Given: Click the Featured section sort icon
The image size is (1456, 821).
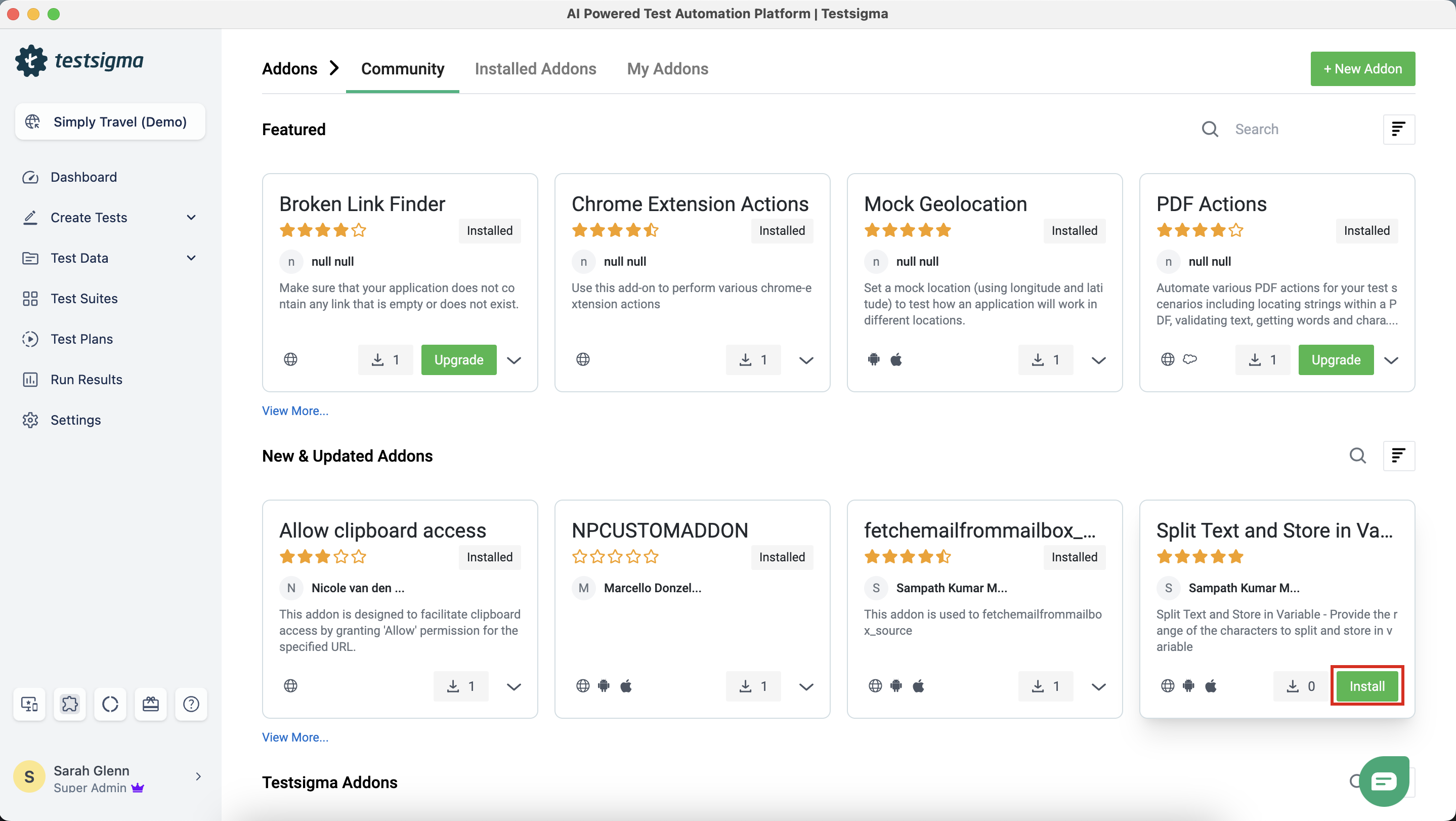Looking at the screenshot, I should (1398, 130).
